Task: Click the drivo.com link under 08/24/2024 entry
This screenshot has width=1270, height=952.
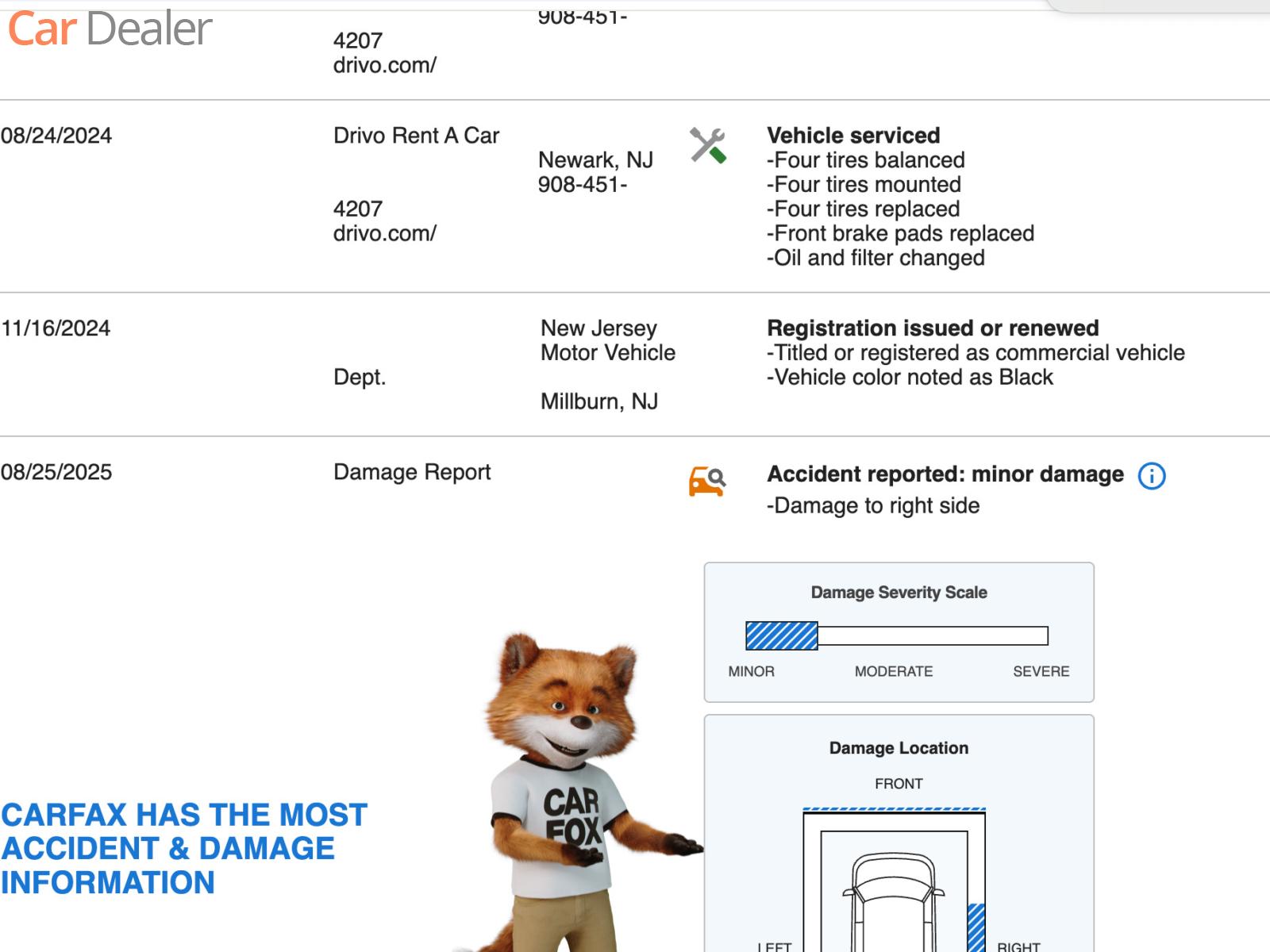Action: click(x=385, y=234)
